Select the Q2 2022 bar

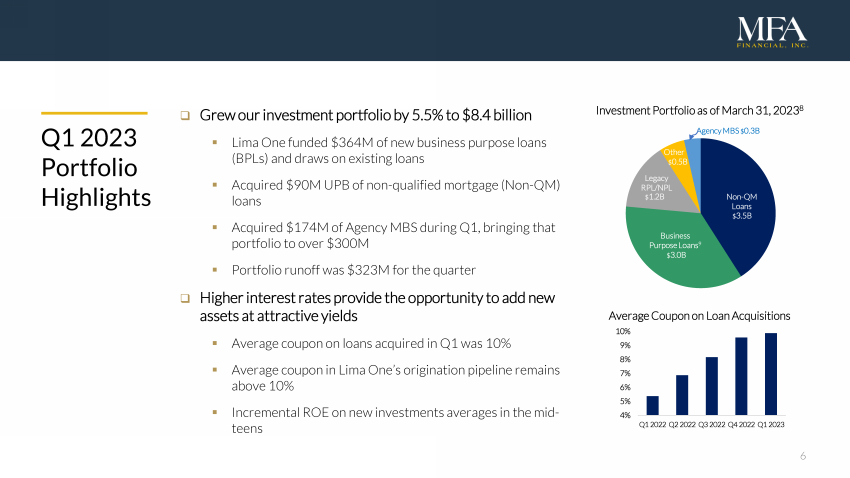[682, 394]
